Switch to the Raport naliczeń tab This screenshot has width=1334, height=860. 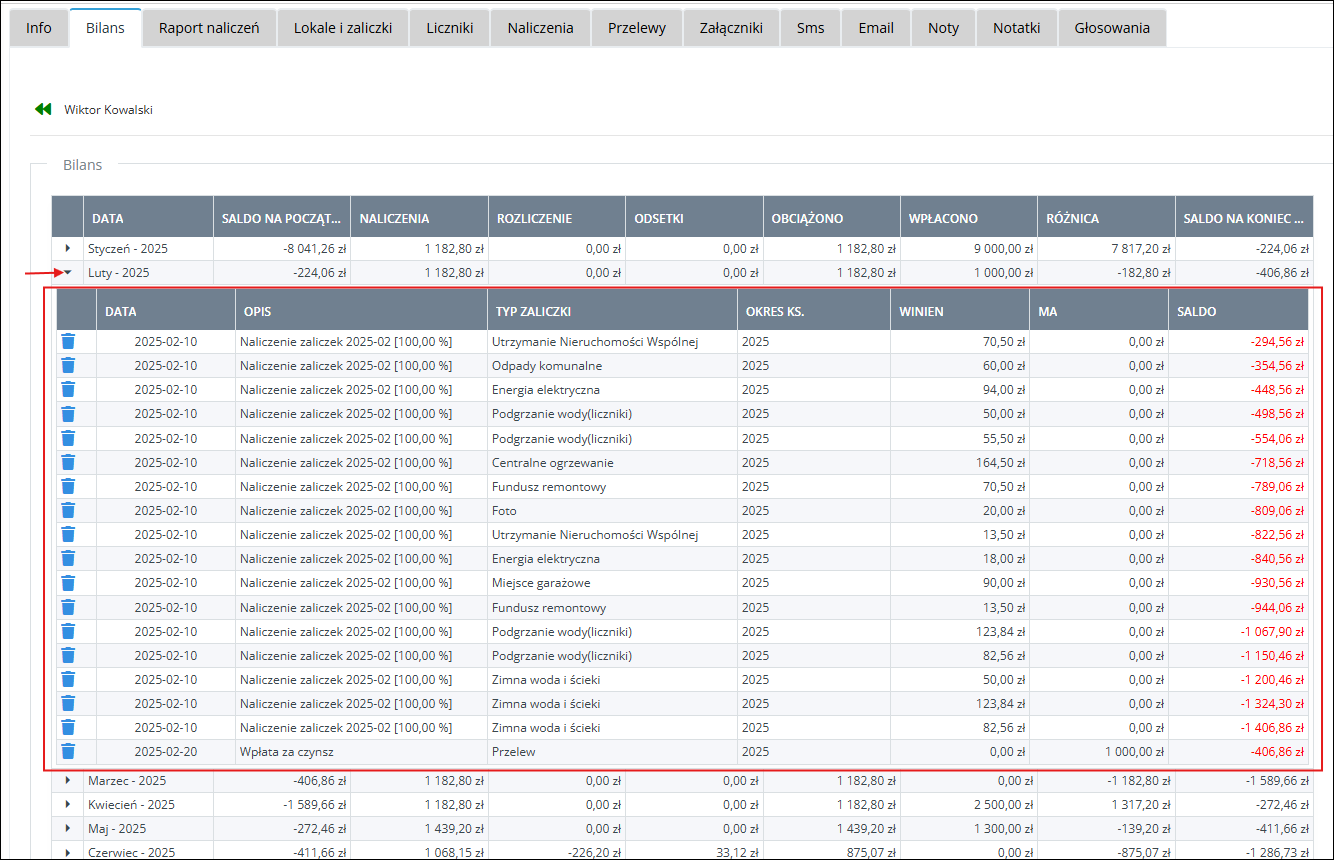tap(209, 28)
